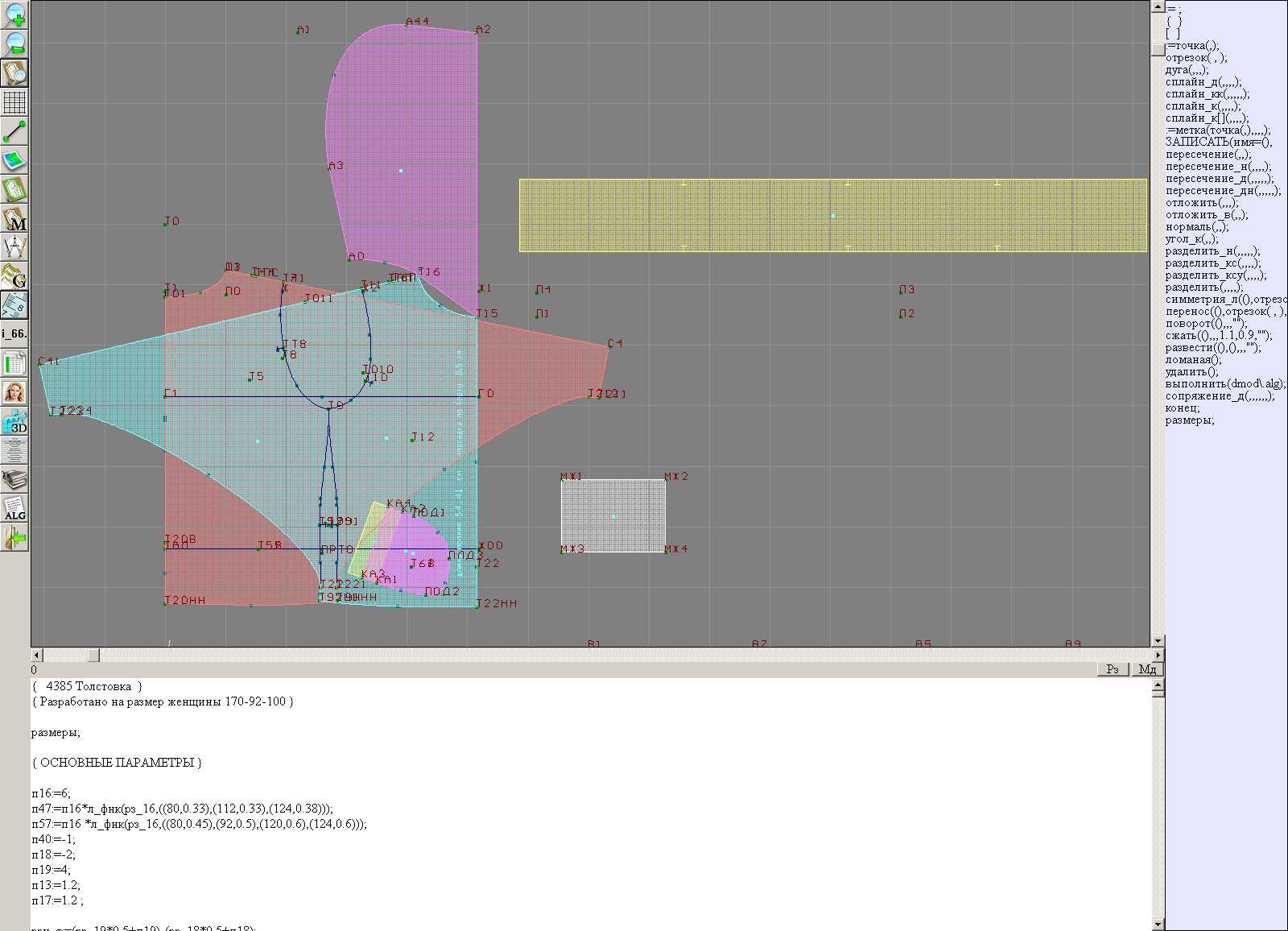1288x931 pixels.
Task: Toggle the grid display icon
Action: 14,102
